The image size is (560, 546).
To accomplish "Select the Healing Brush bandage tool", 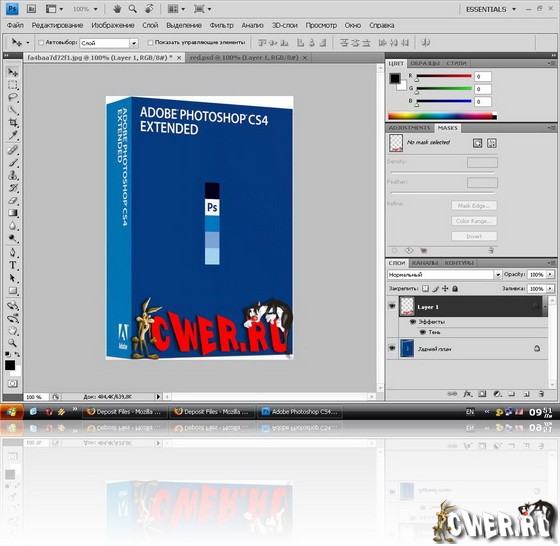I will tap(12, 150).
